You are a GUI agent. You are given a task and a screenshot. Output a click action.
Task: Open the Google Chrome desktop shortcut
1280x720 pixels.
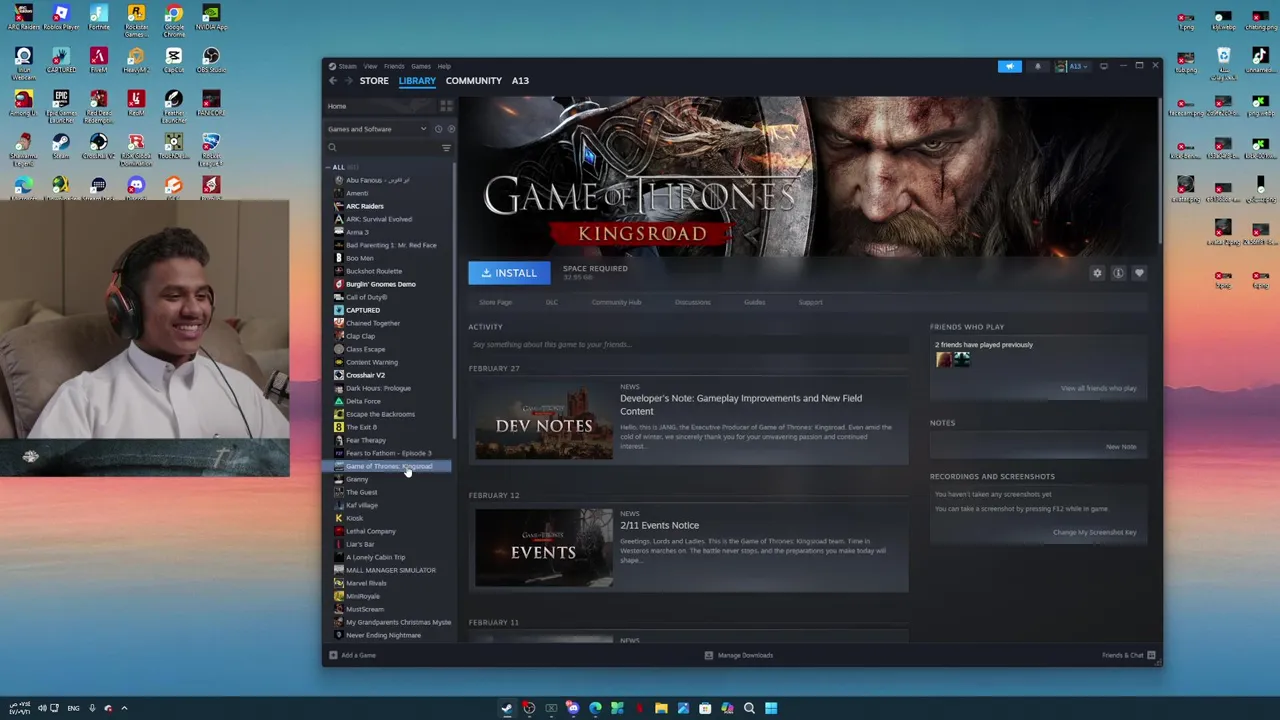[x=174, y=19]
